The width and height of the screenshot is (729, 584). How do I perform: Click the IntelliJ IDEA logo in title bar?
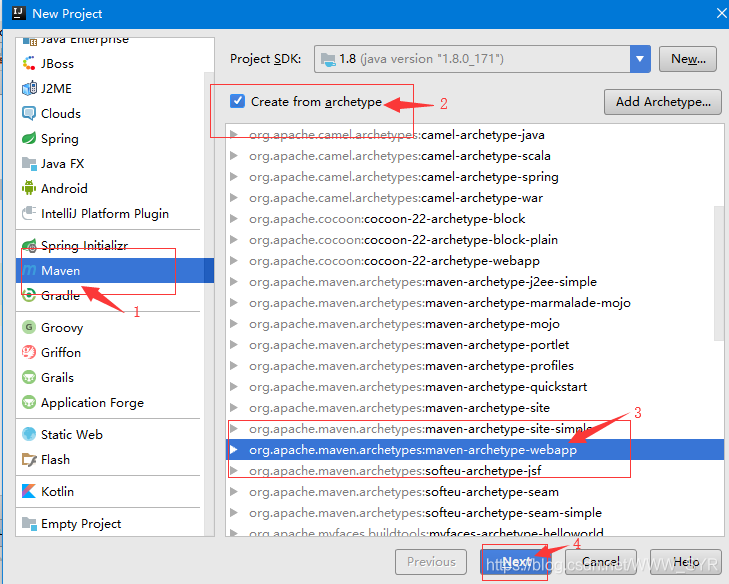coord(19,13)
